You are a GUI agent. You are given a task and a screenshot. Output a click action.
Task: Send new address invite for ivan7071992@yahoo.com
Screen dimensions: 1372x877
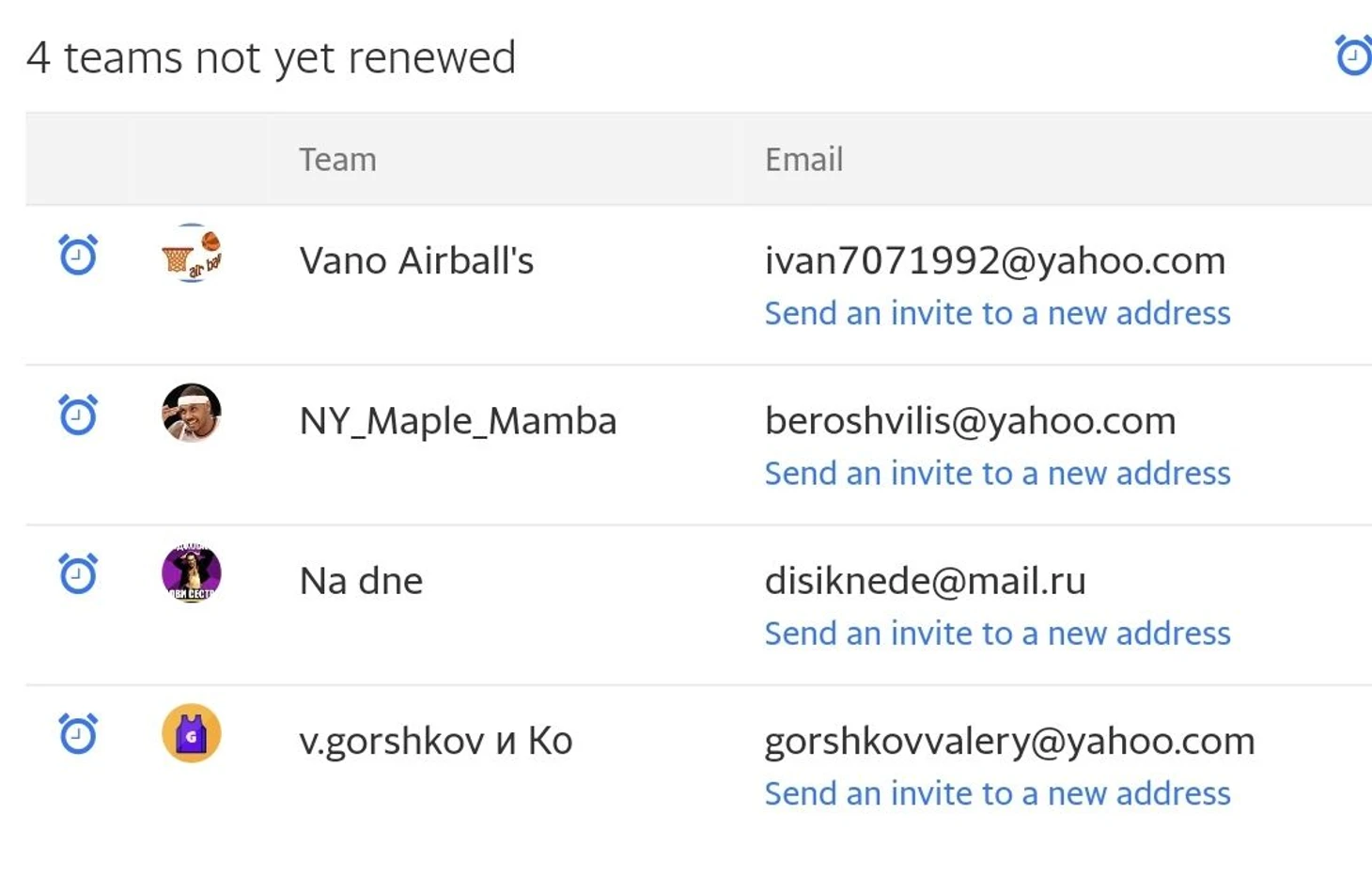tap(997, 313)
